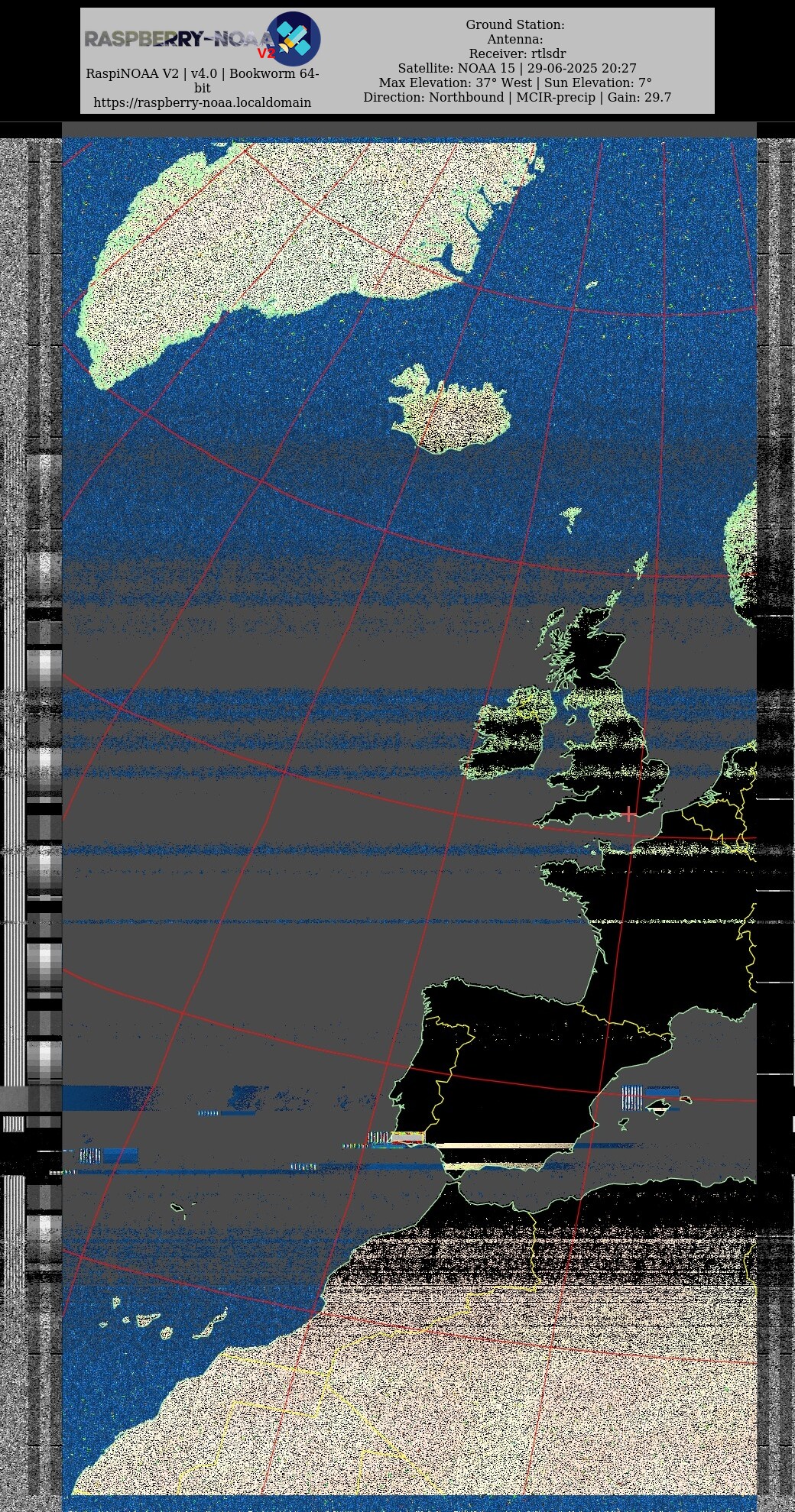Screen dimensions: 795x1512
Task: Click the red ground station cross marker on England
Action: (629, 814)
